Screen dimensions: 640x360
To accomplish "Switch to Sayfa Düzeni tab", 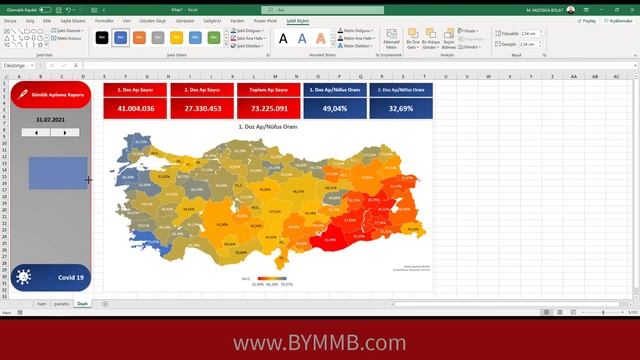I will [x=73, y=21].
